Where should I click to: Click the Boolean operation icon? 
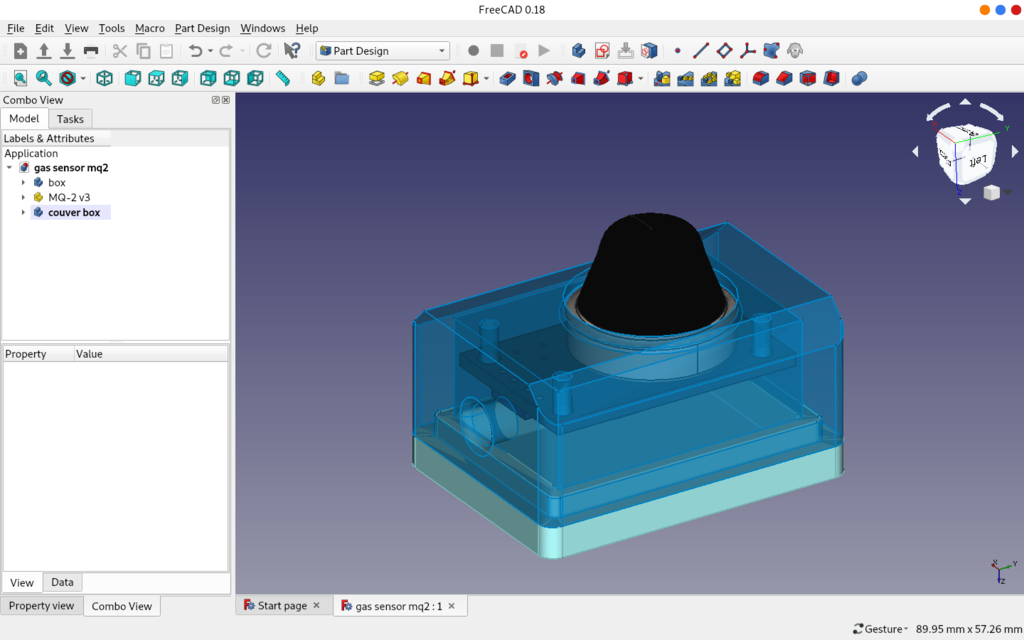[x=859, y=78]
